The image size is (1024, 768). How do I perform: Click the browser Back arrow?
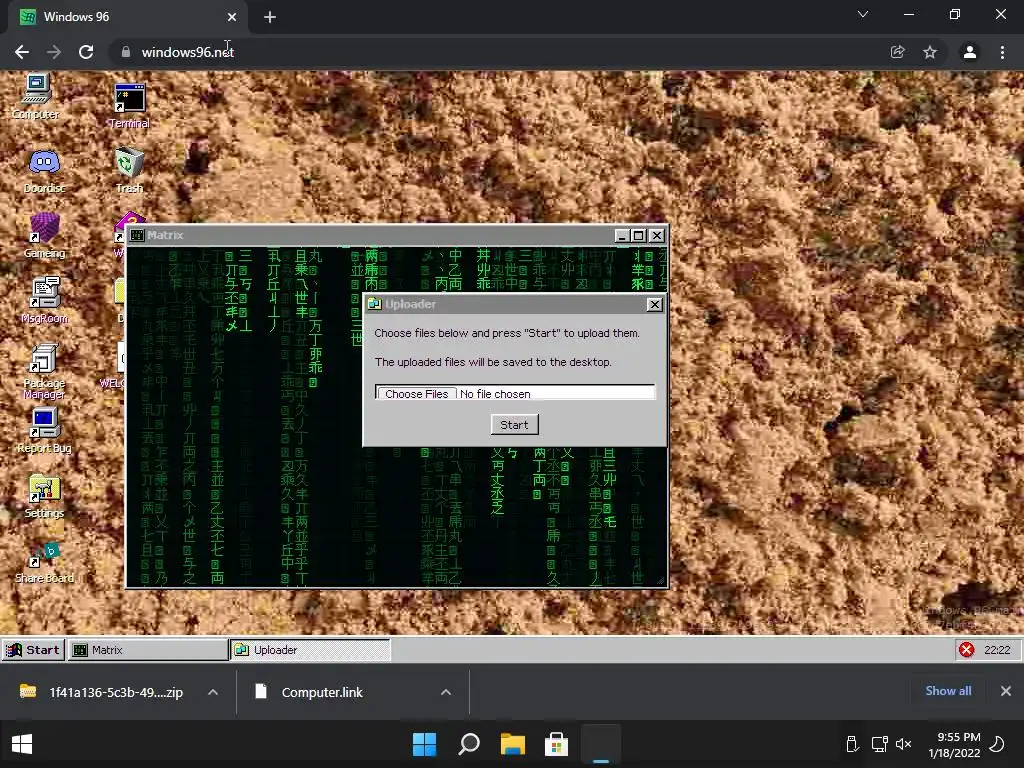click(22, 52)
